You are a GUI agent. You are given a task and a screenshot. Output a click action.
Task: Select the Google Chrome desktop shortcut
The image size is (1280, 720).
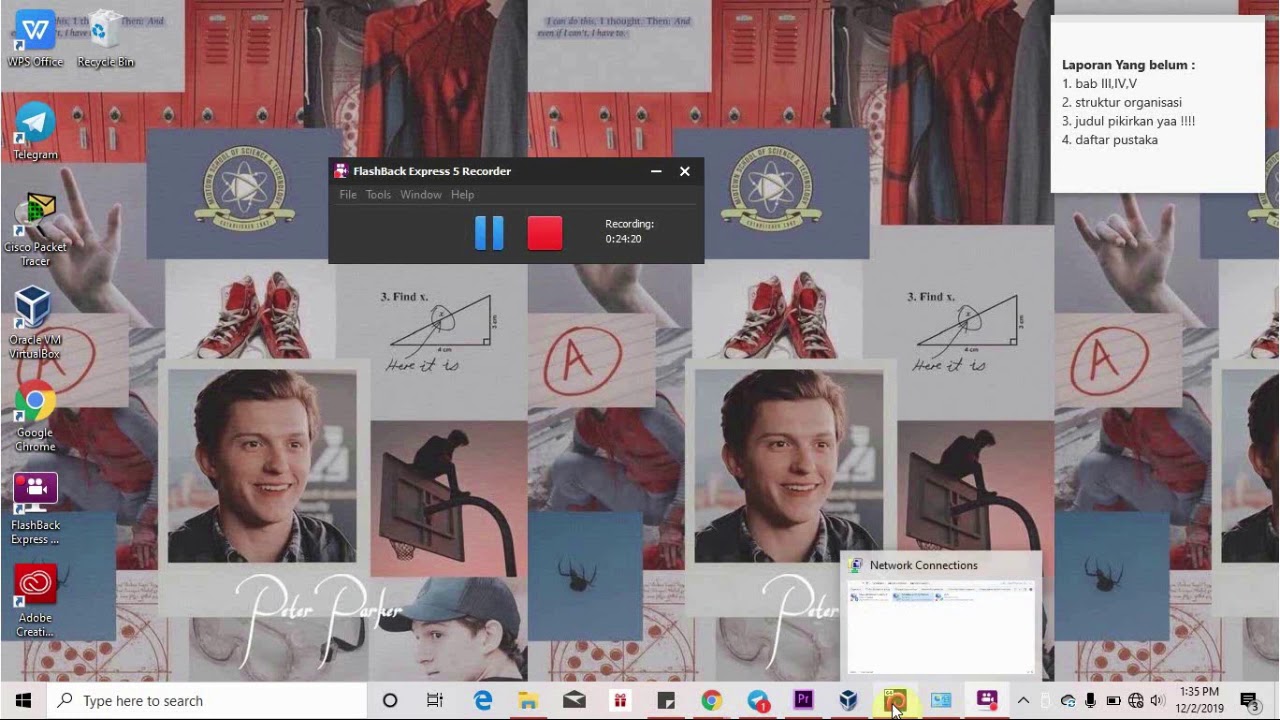35,416
